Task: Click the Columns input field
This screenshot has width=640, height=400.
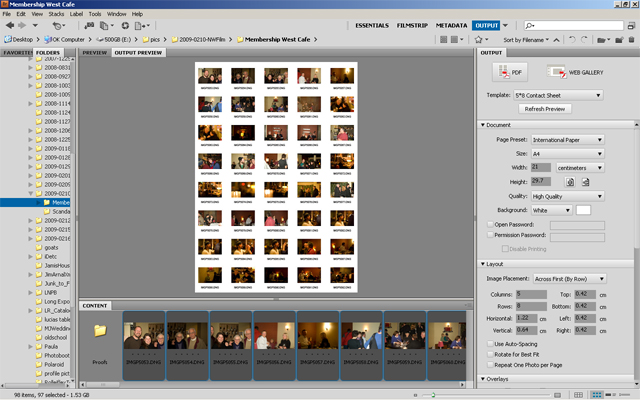Action: coord(531,294)
